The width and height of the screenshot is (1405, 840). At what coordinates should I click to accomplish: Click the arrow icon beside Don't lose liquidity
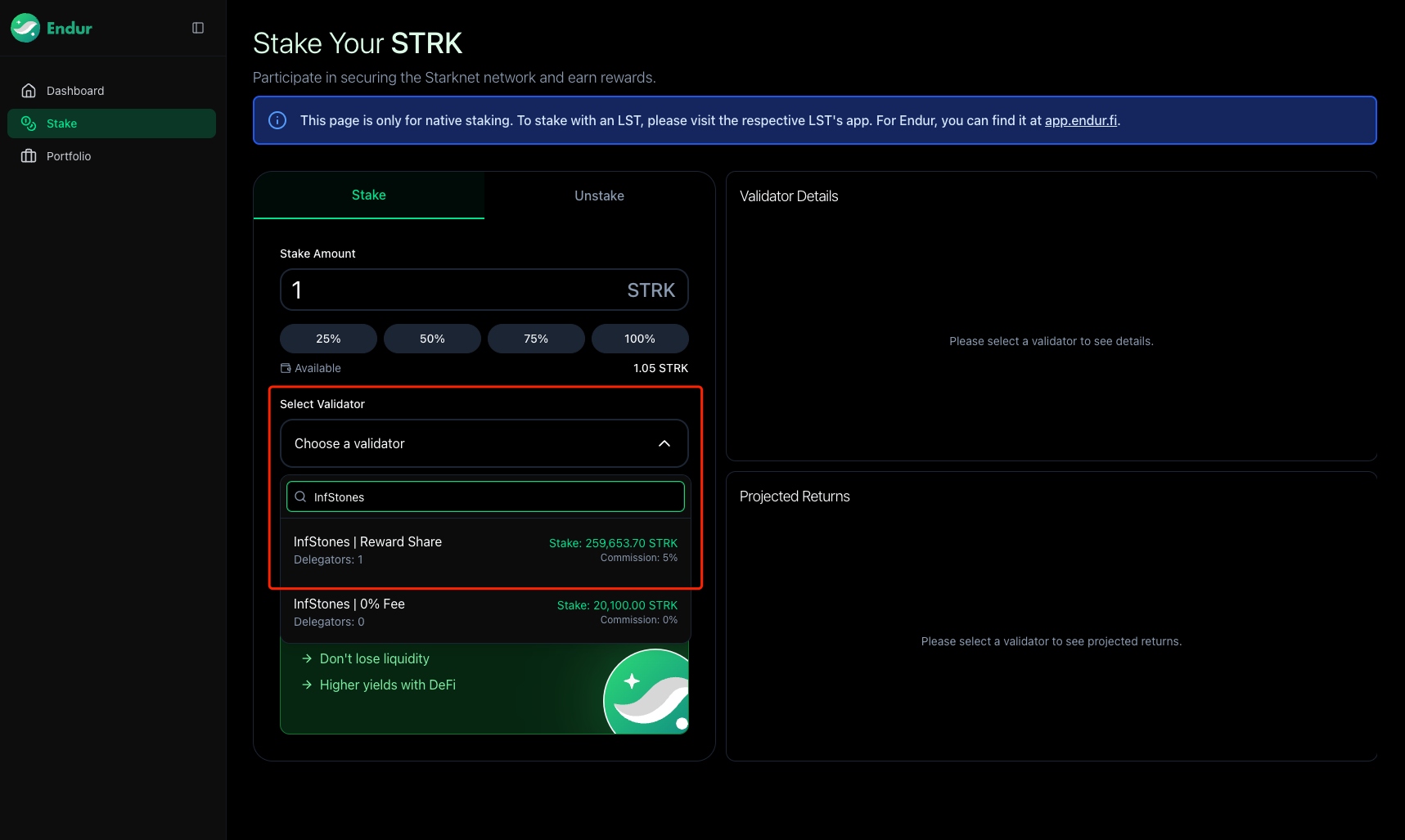(x=307, y=658)
